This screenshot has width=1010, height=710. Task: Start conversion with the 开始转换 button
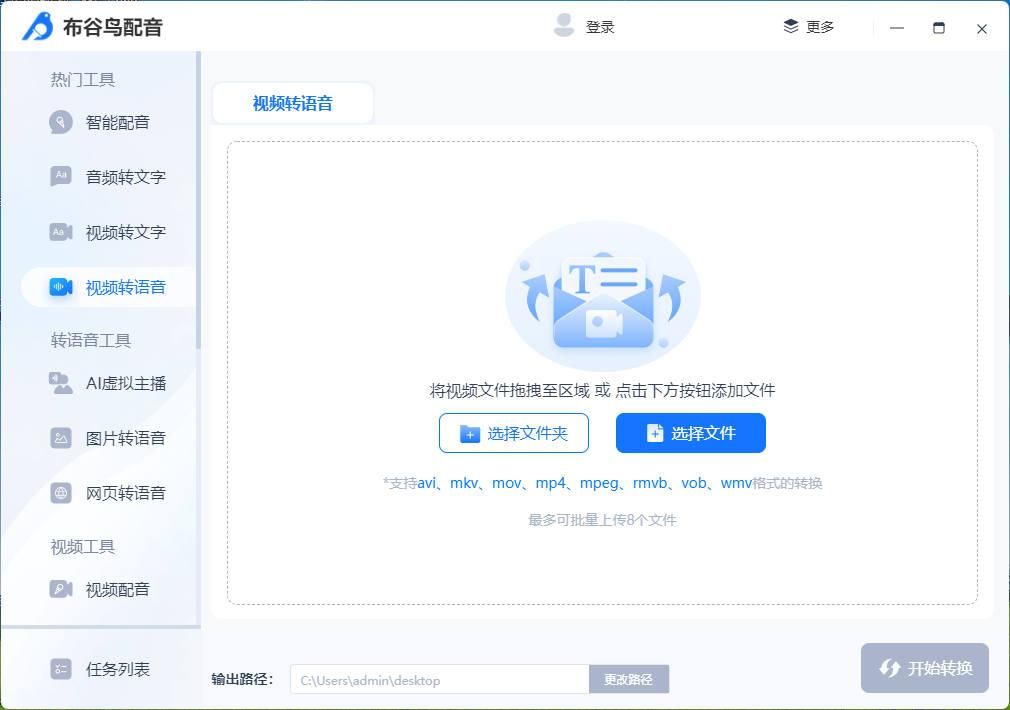pos(923,668)
